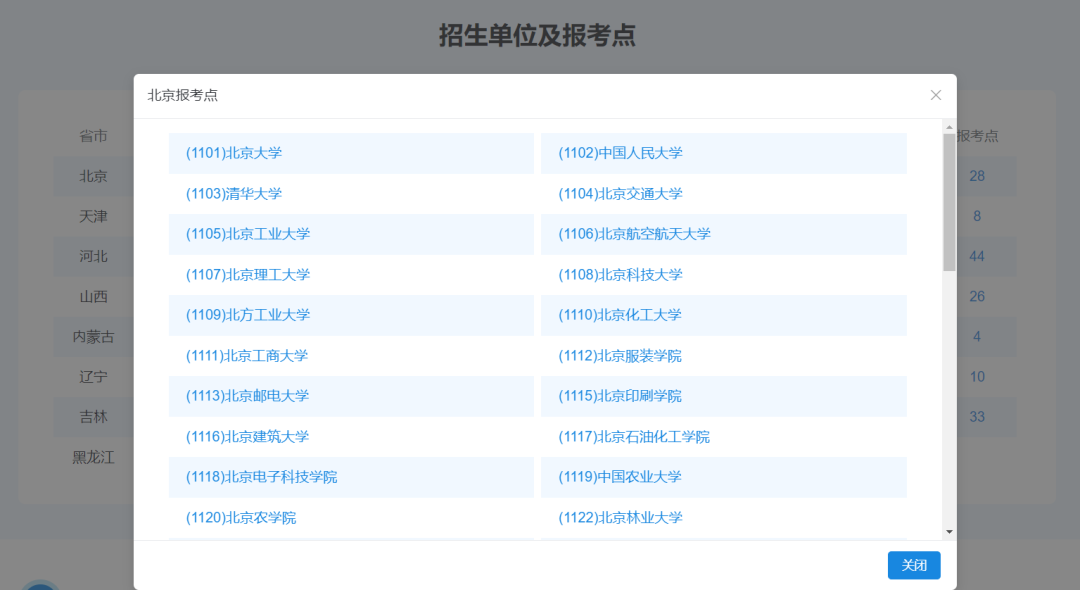The image size is (1080, 590).
Task: Click the blue 关闭 button
Action: (x=914, y=565)
